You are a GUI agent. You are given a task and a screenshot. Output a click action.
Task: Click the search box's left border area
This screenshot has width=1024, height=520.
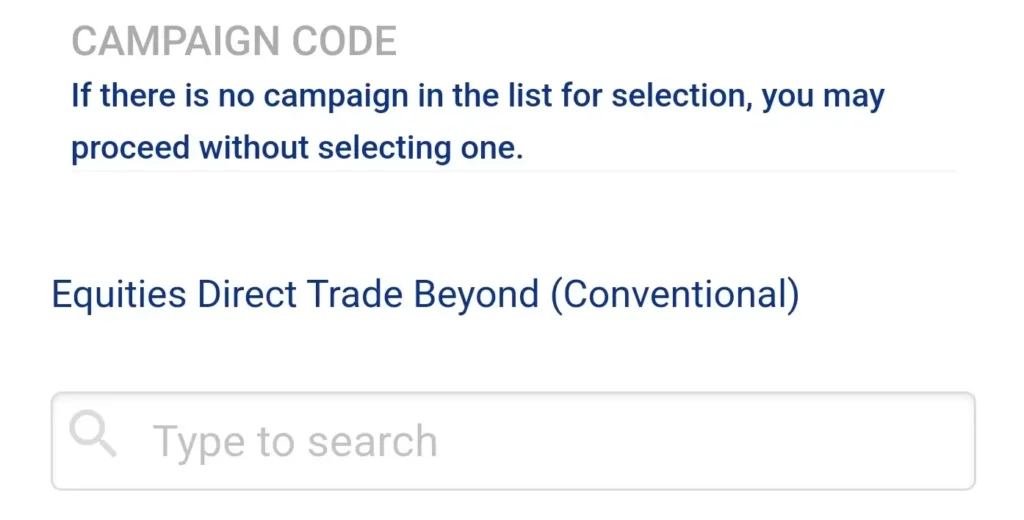point(54,441)
